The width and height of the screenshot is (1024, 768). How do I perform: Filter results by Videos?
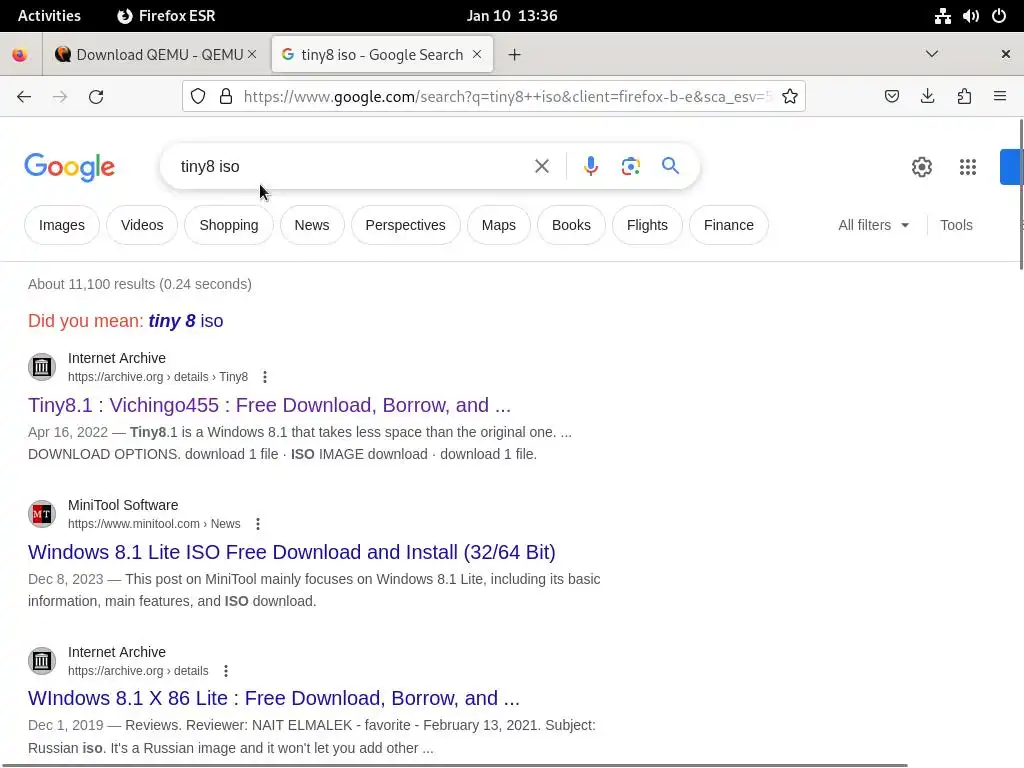click(x=142, y=225)
